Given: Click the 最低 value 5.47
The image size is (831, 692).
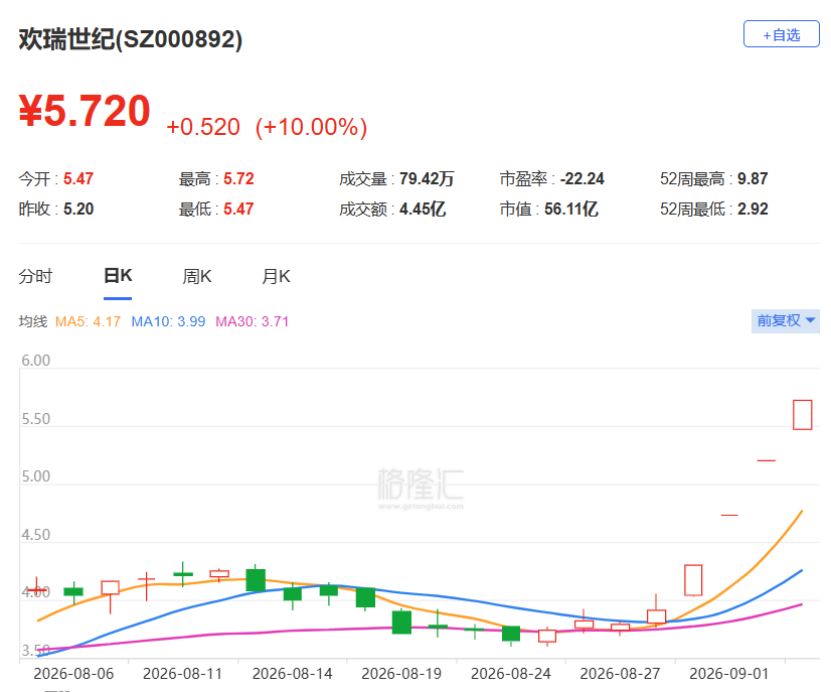Looking at the screenshot, I should pyautogui.click(x=238, y=209).
